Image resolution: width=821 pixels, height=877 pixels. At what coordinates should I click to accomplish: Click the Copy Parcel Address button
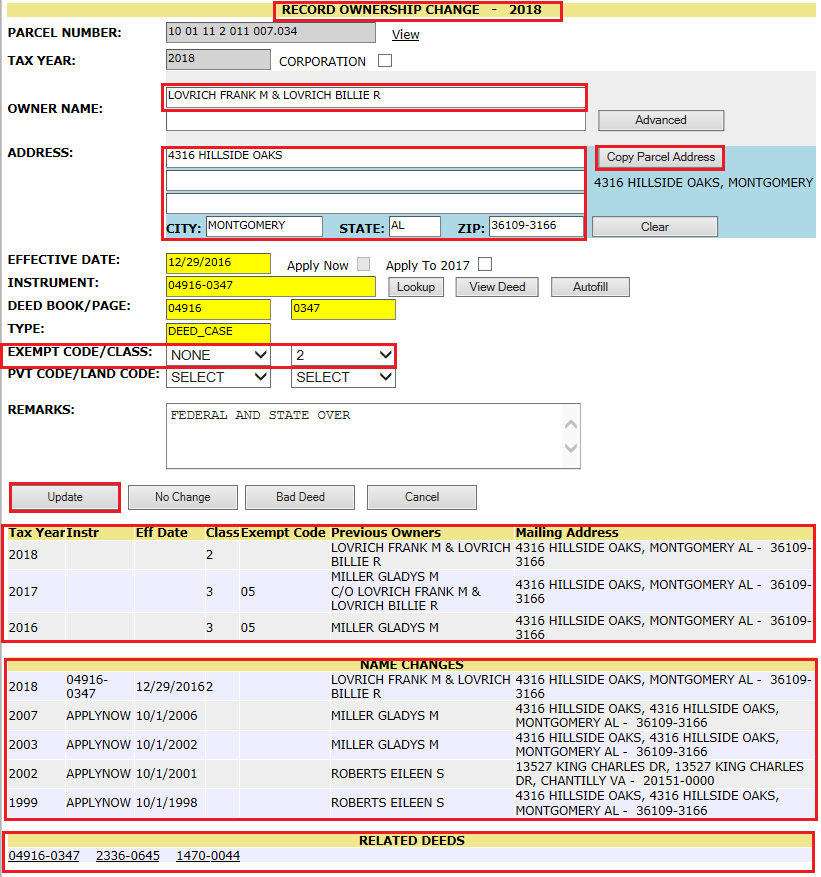[x=660, y=157]
